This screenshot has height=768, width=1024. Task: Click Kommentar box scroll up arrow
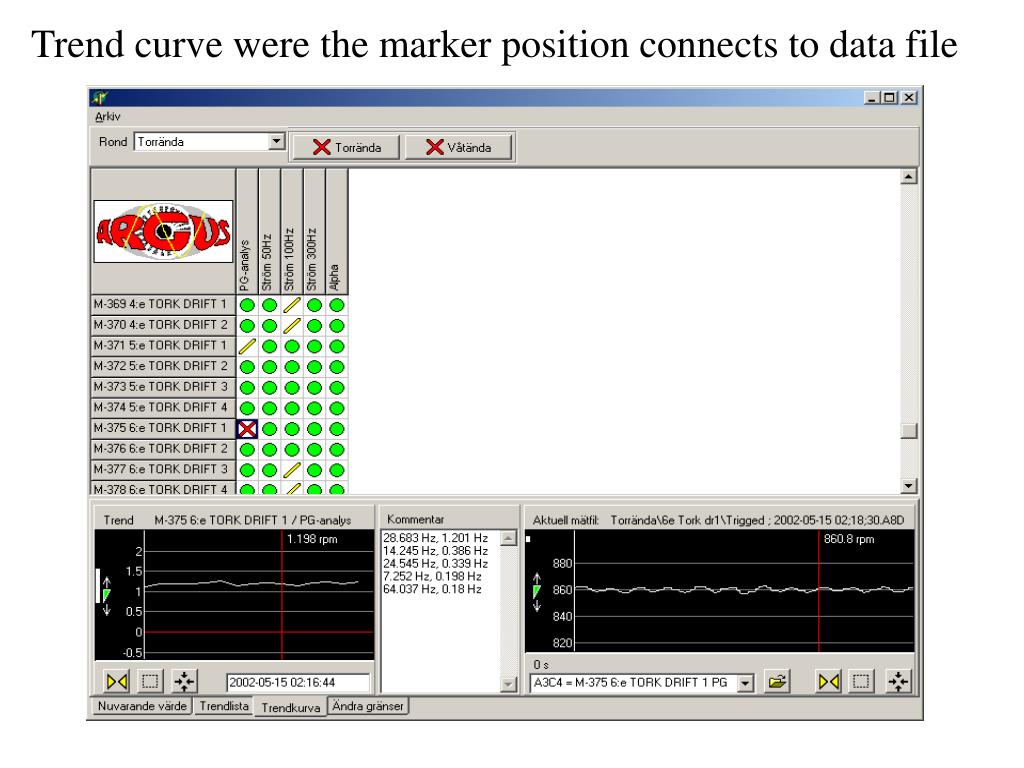[508, 538]
